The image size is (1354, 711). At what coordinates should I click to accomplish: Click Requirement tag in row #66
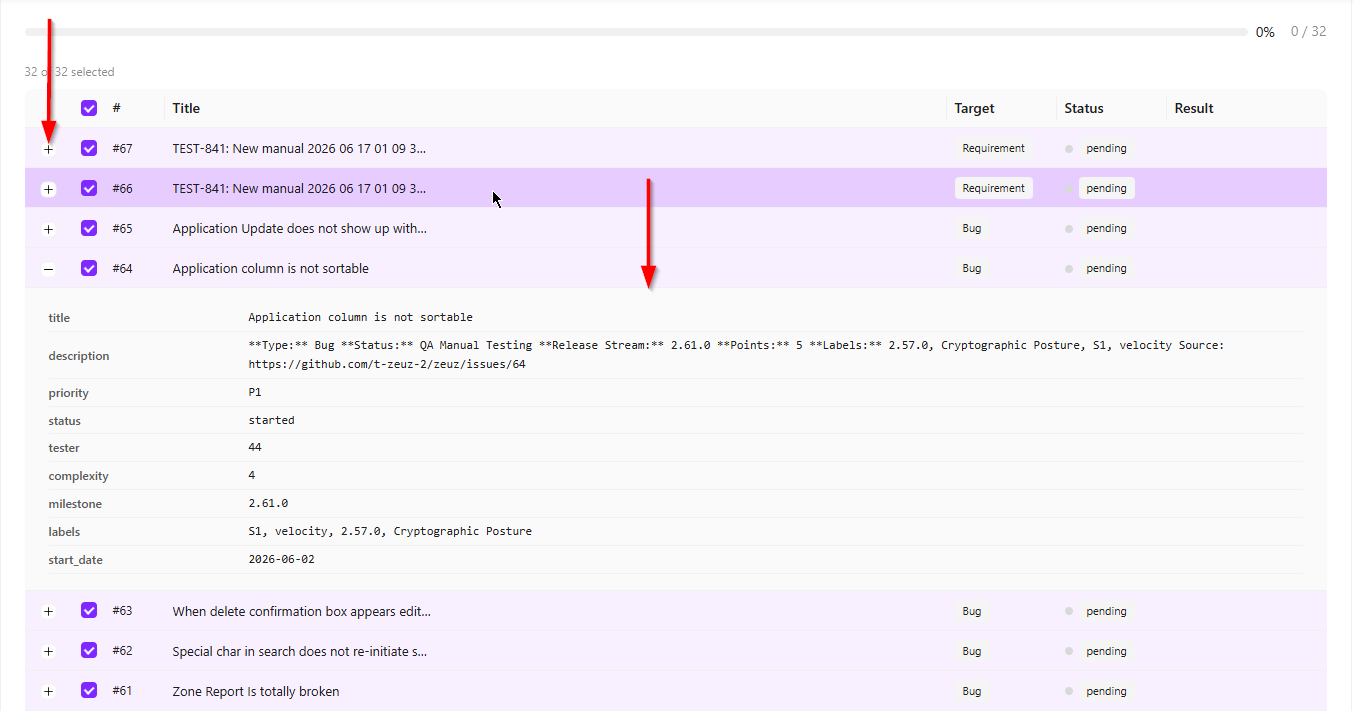point(993,188)
